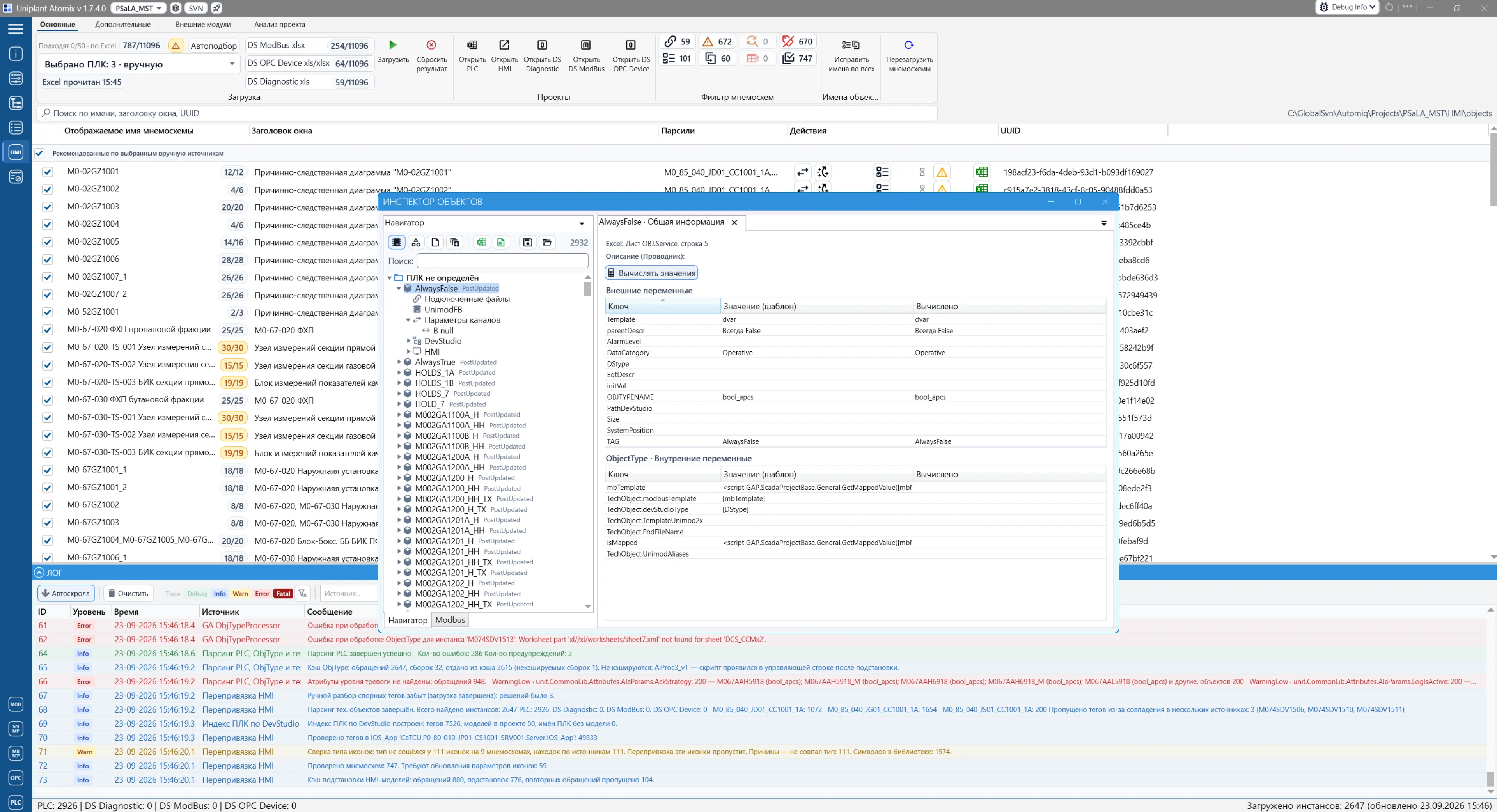Click Исправить имена во всех icon
Screen dimensions: 1497x812
[851, 45]
